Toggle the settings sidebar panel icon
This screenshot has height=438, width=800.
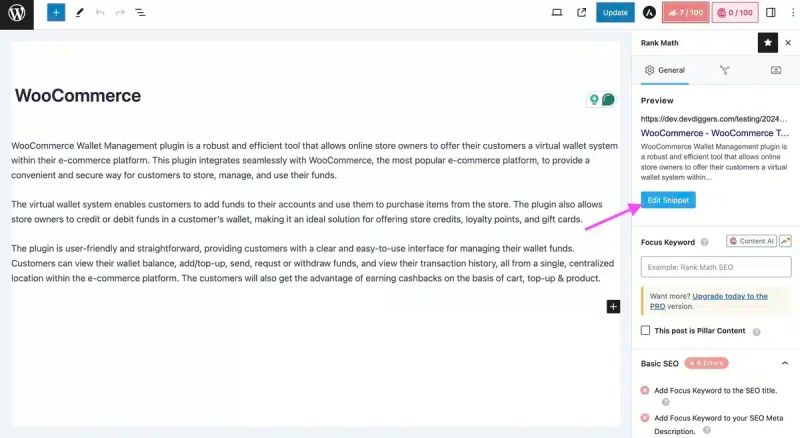tap(771, 12)
